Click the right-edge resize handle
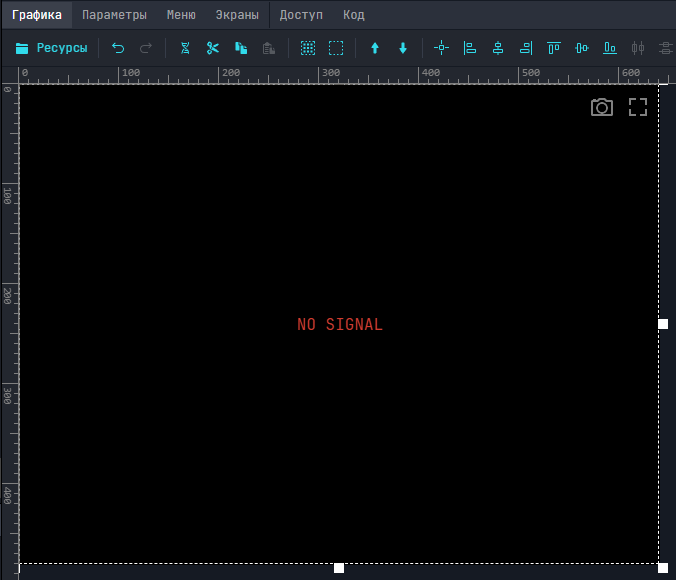Viewport: 676px width, 580px height. coord(663,324)
